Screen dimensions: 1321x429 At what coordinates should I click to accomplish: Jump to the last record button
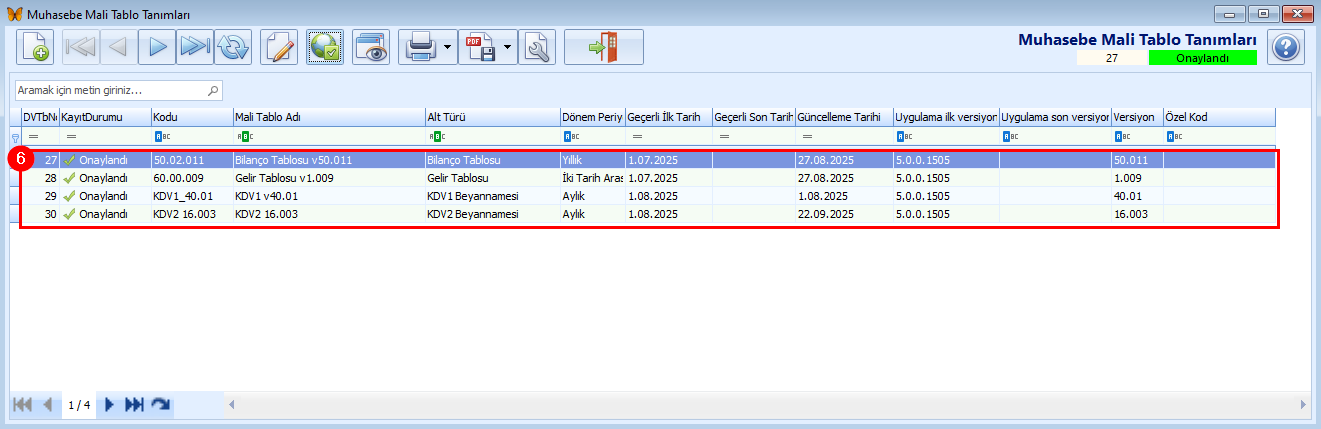(195, 47)
